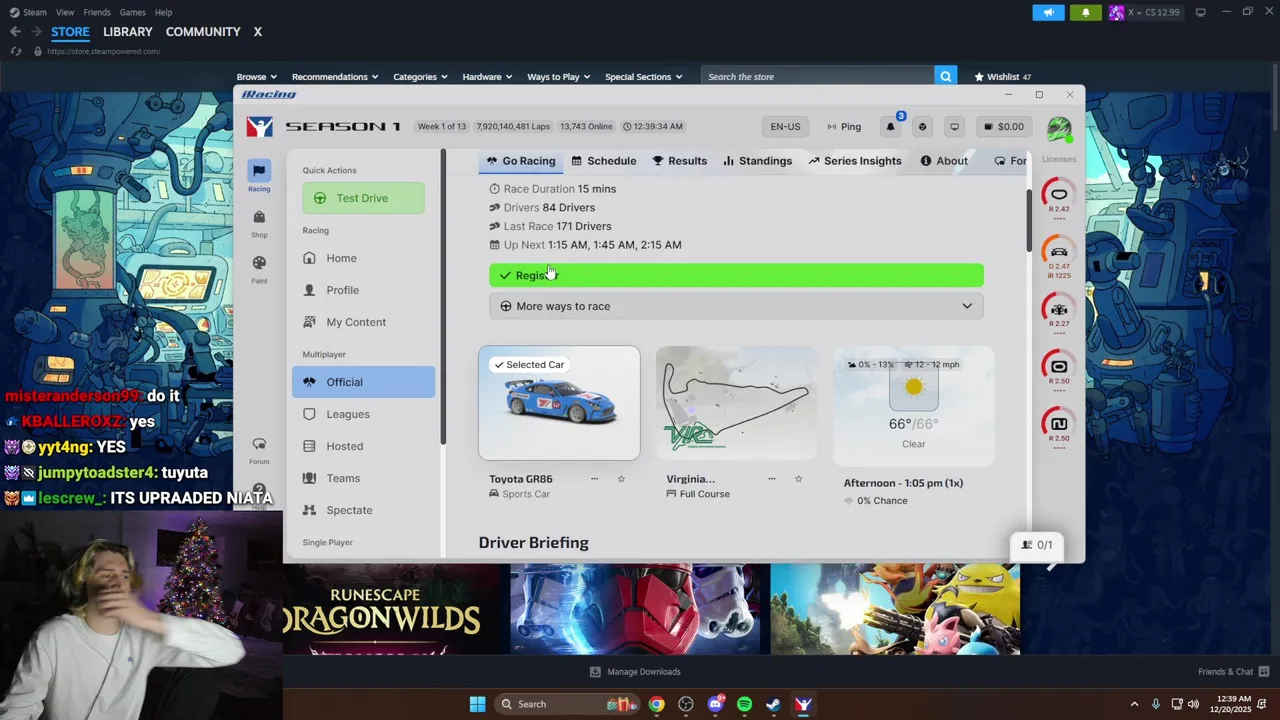The width and height of the screenshot is (1280, 720).
Task: Click the green Register button
Action: click(736, 275)
